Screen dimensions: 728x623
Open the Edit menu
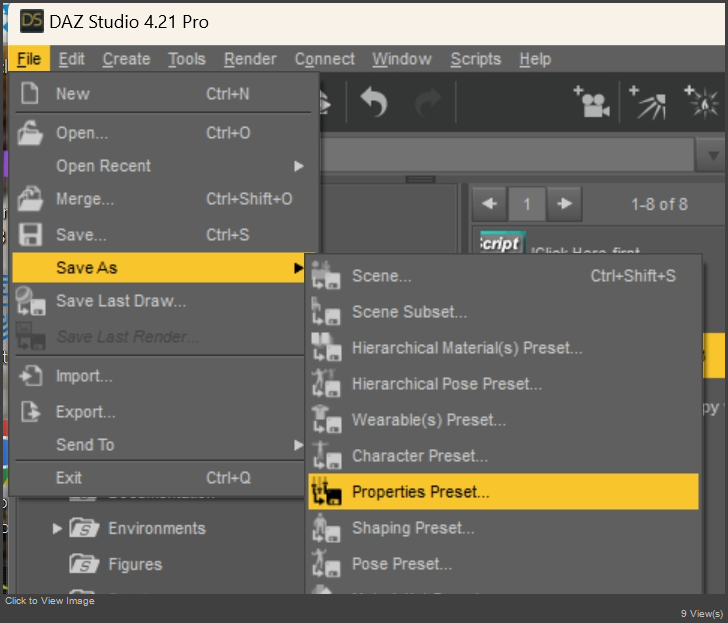(x=72, y=59)
